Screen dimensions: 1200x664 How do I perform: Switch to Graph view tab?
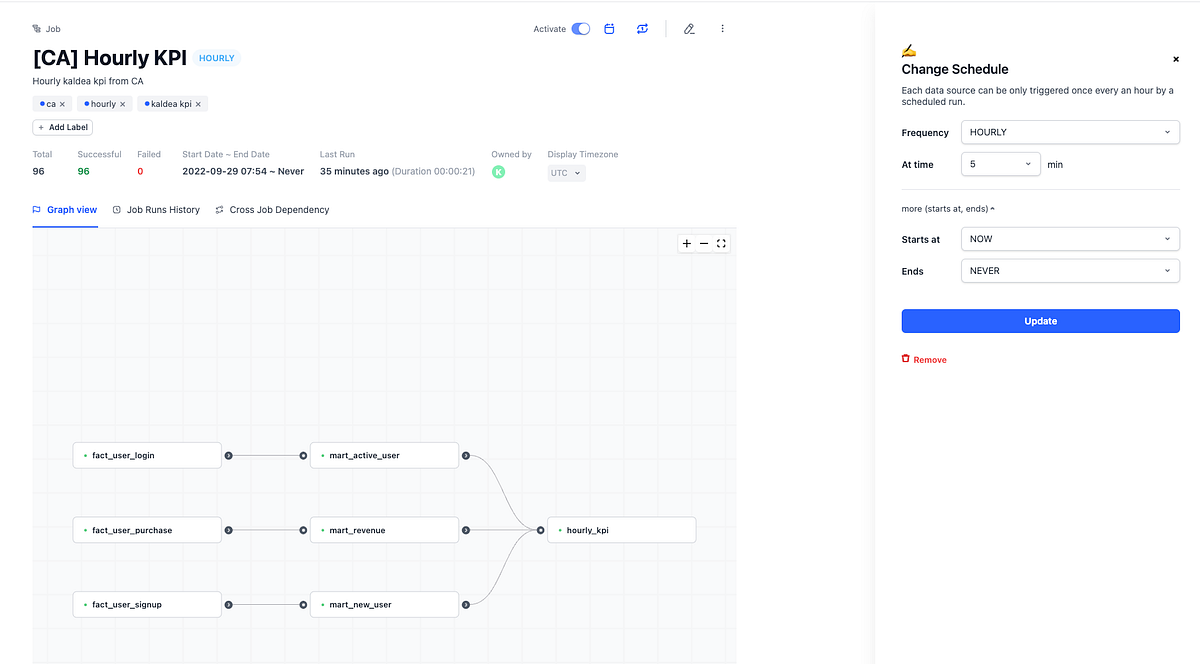tap(65, 210)
